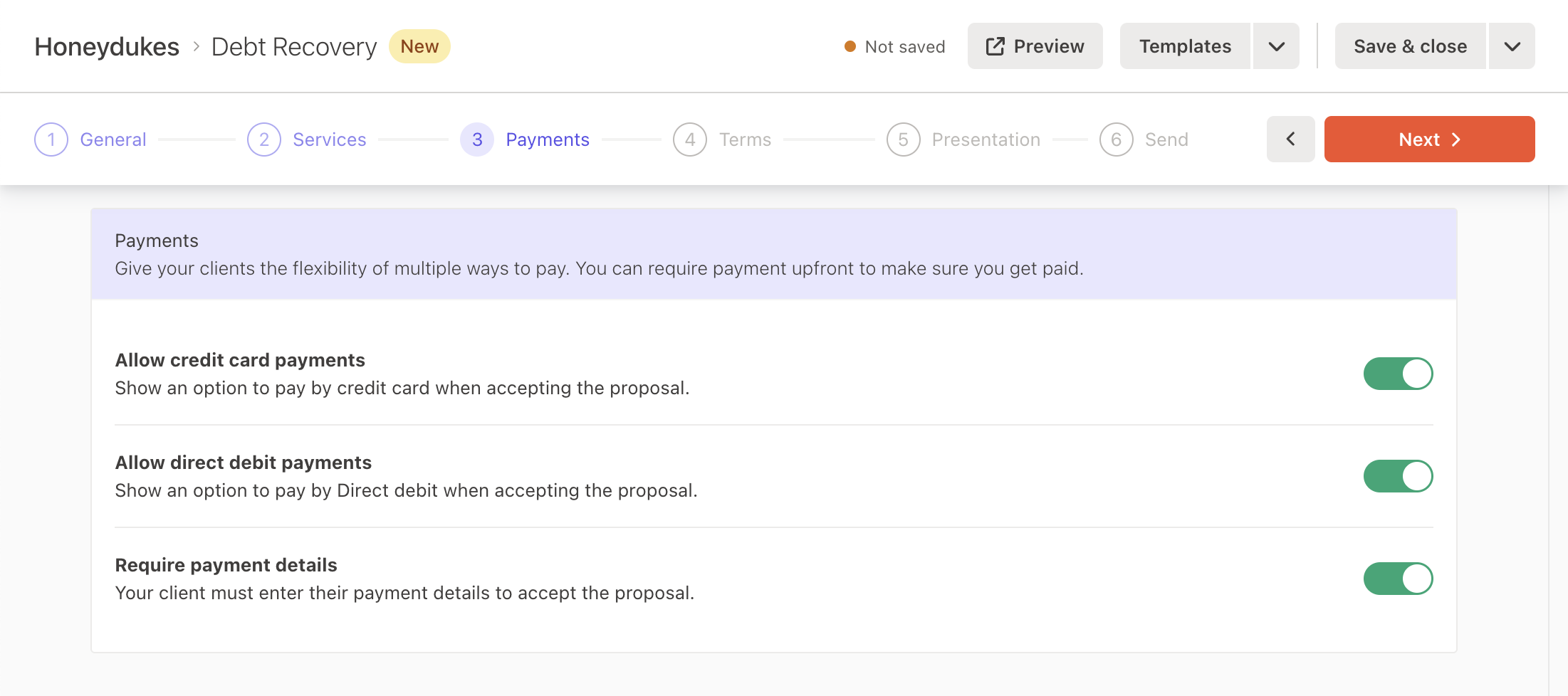1568x696 pixels.
Task: Turn off Require payment details toggle
Action: pos(1398,579)
